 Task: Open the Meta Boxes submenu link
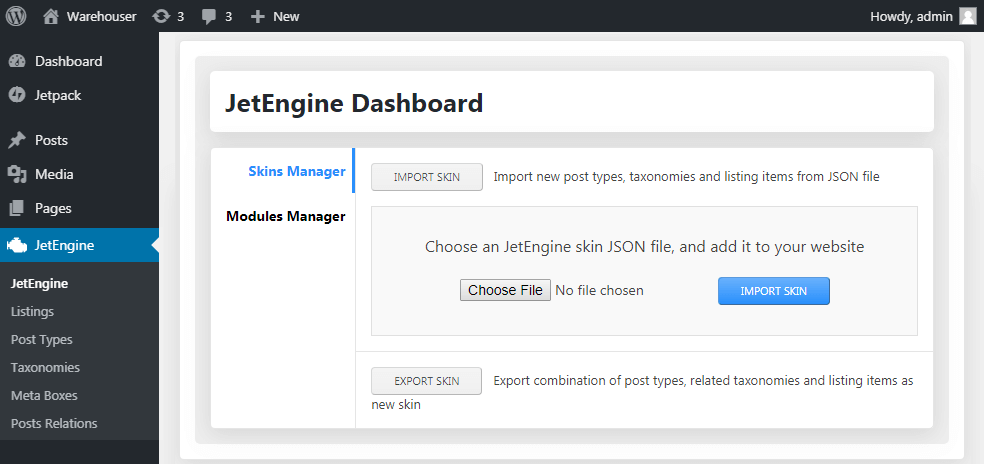[44, 396]
